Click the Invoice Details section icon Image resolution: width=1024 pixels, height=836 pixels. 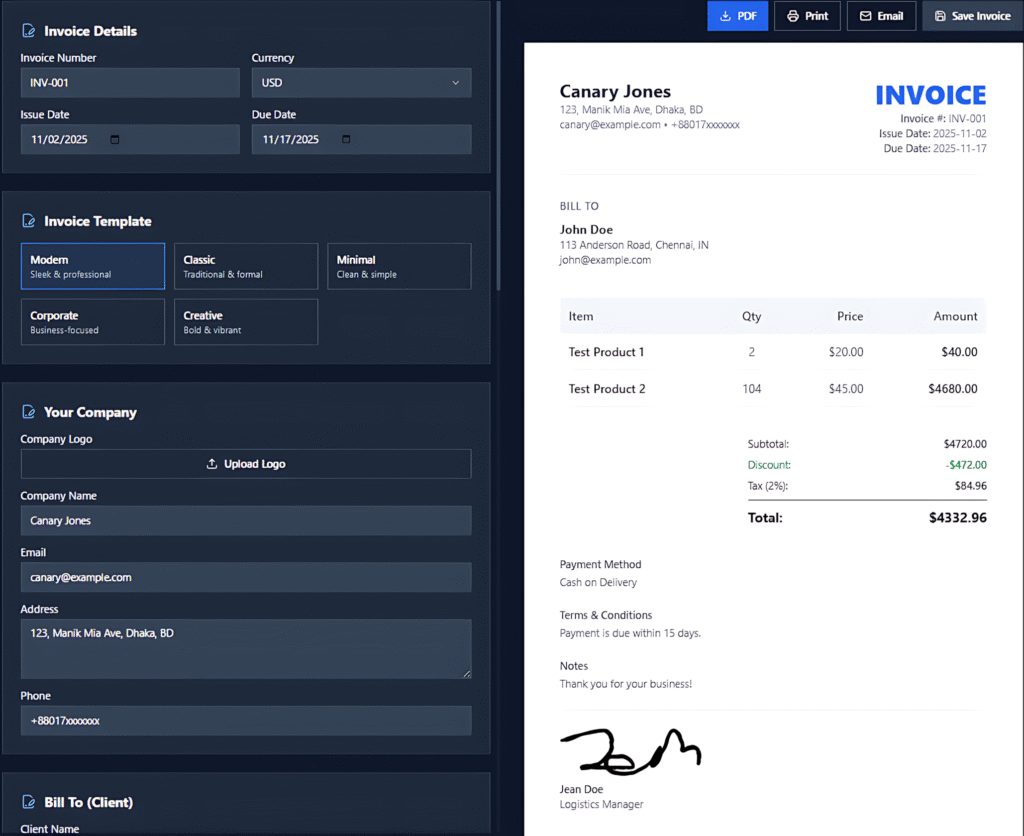click(x=30, y=30)
